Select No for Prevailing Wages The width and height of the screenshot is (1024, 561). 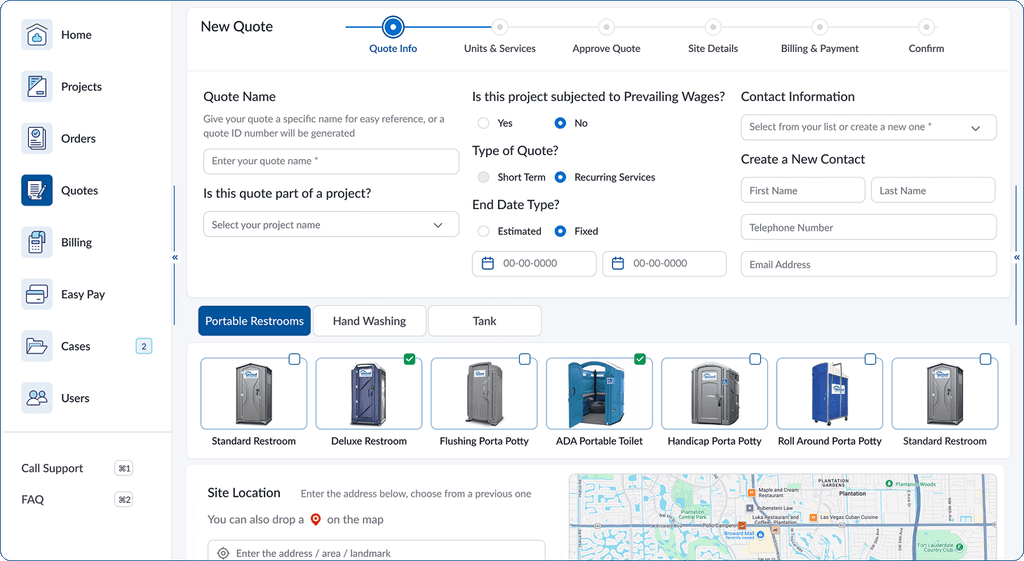560,123
